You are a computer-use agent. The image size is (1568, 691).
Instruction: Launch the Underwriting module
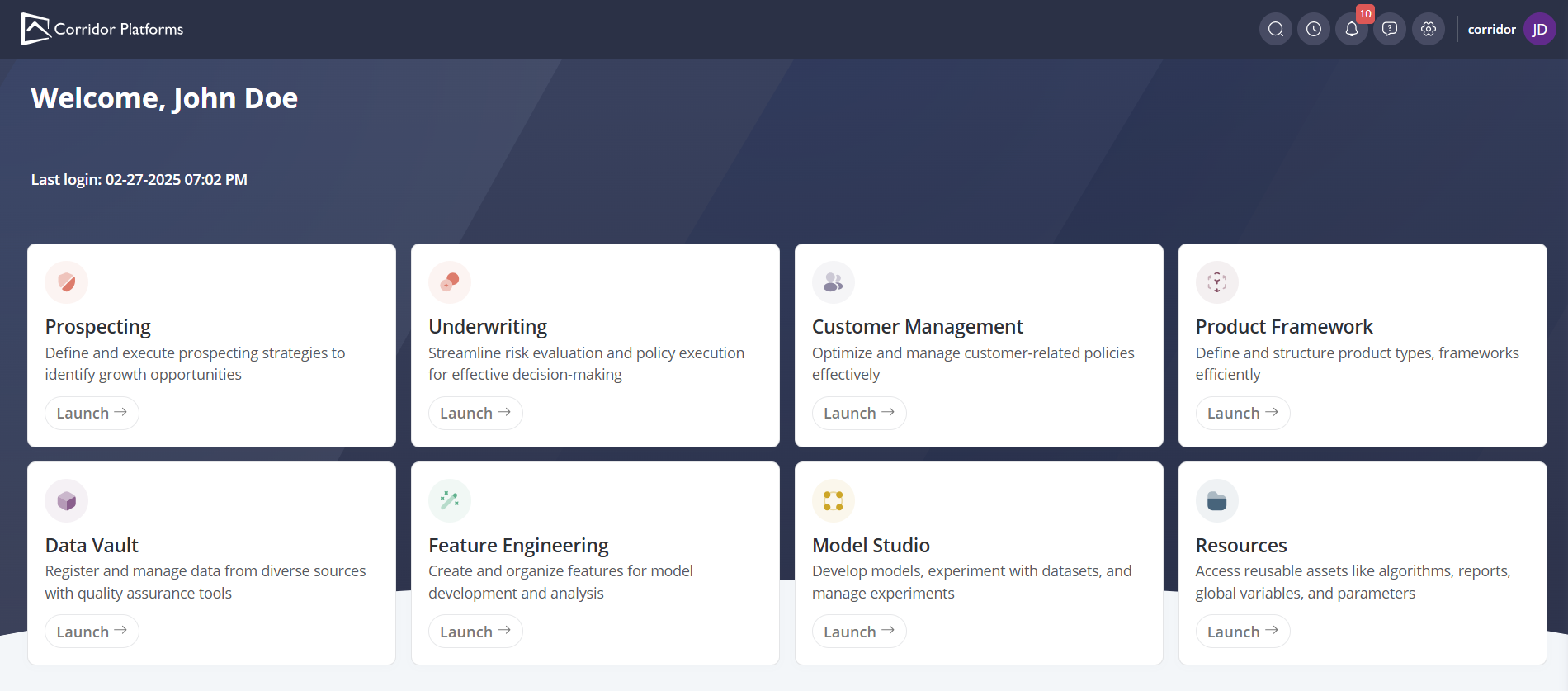click(475, 413)
